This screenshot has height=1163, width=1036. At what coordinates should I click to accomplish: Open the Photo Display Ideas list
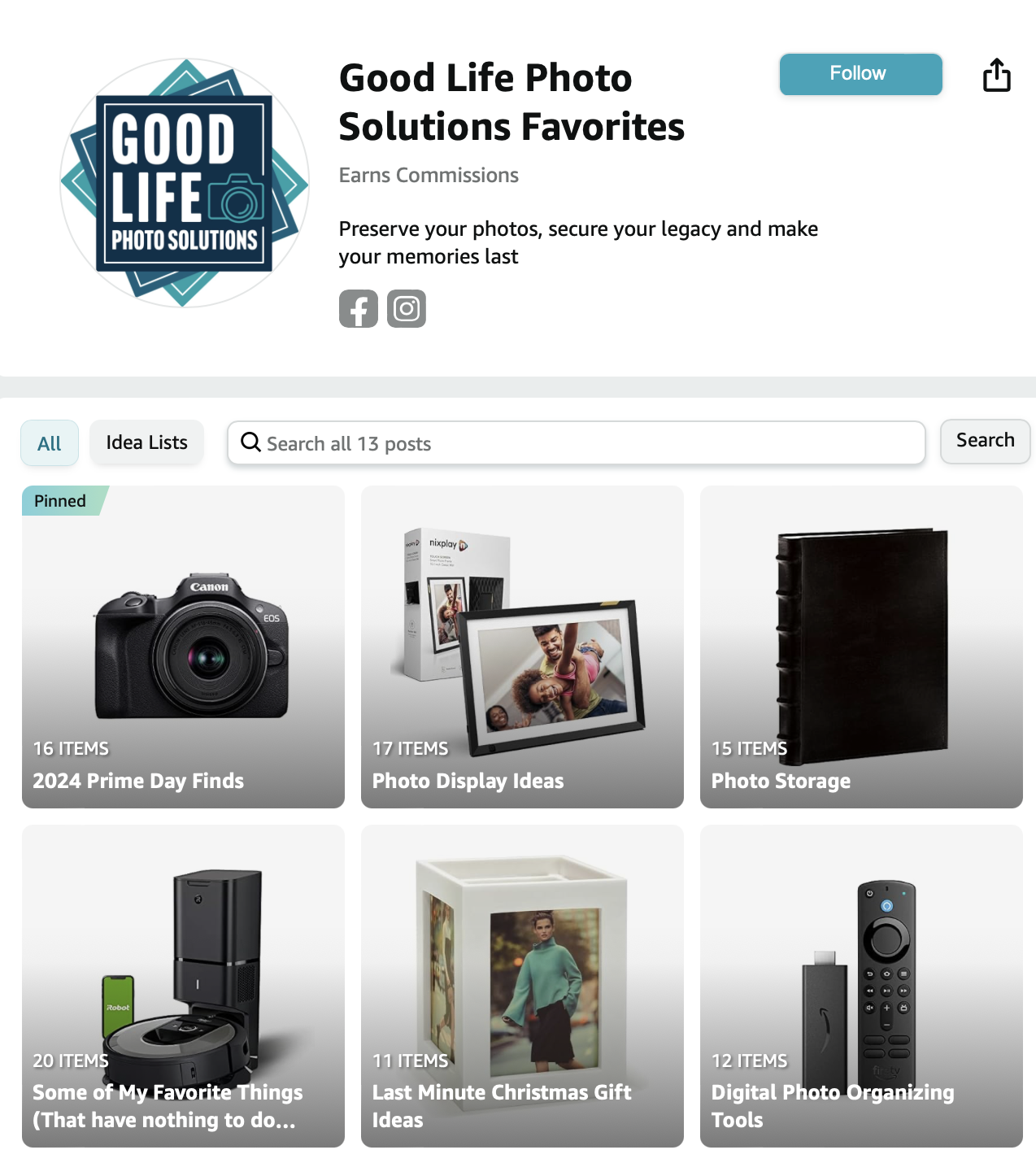522,647
